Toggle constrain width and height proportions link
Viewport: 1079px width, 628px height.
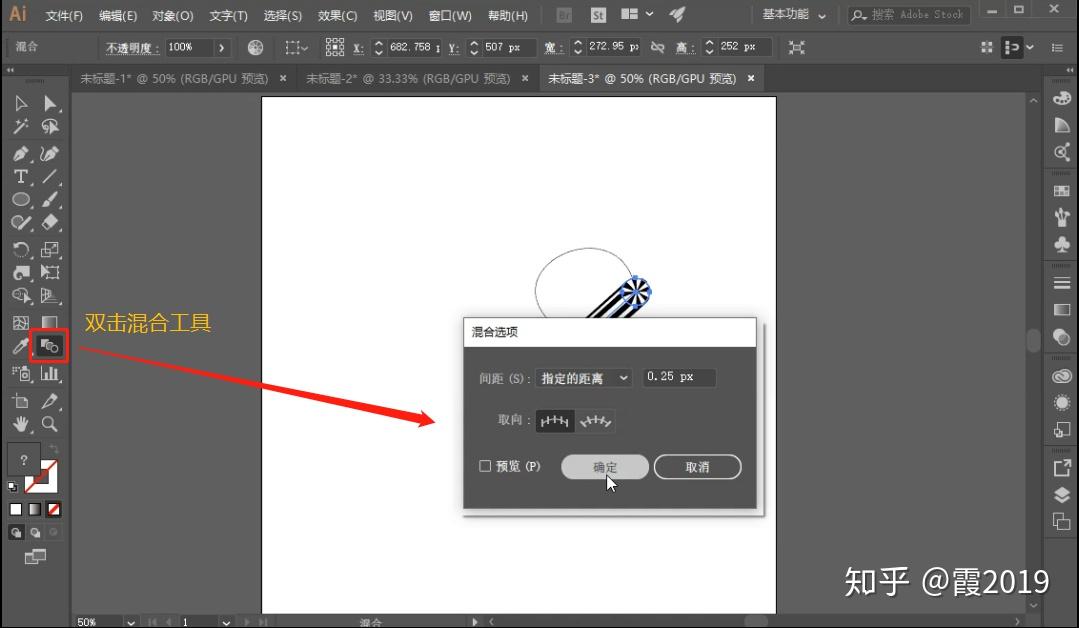pyautogui.click(x=658, y=47)
